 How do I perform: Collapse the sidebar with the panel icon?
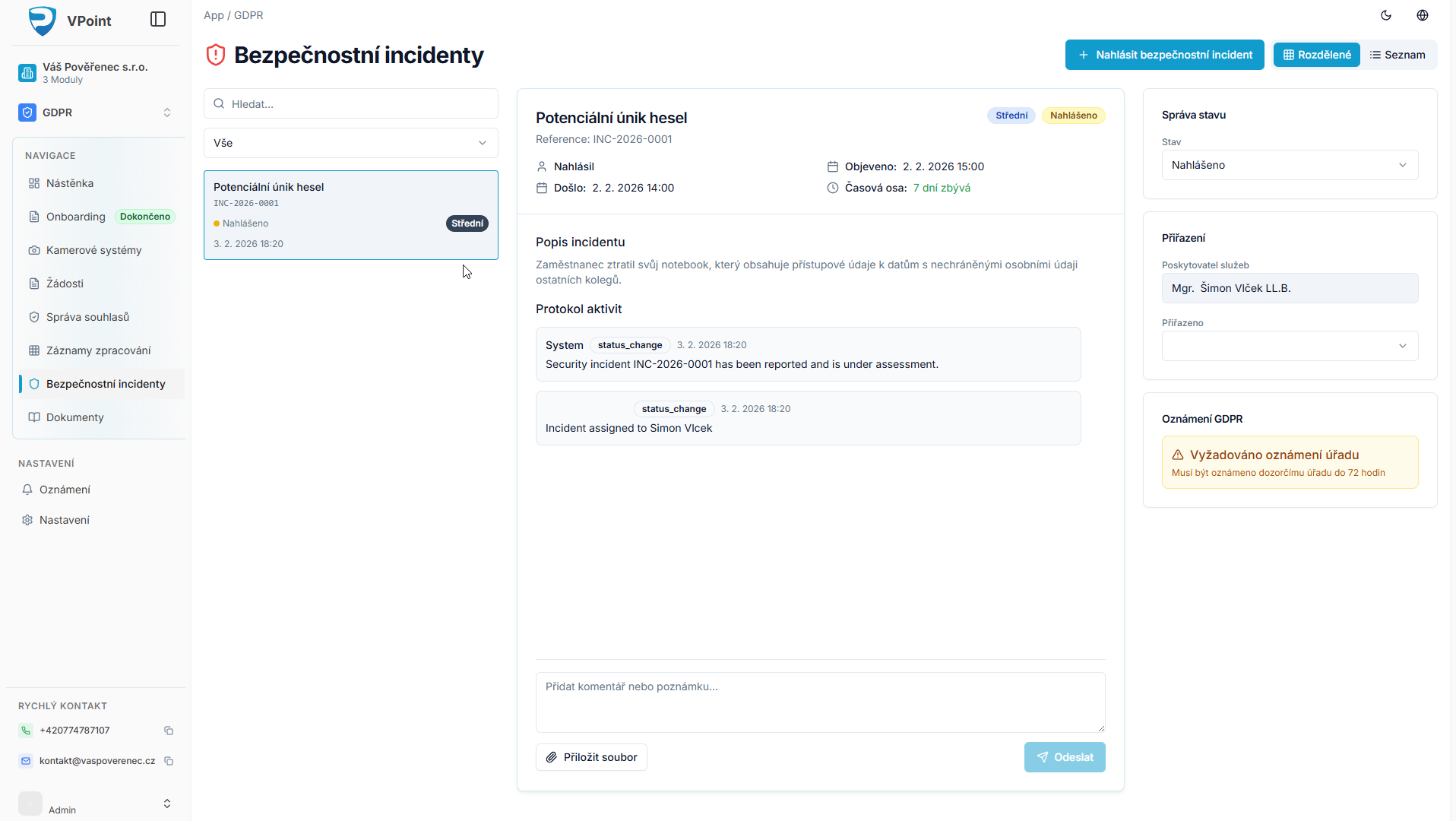158,19
